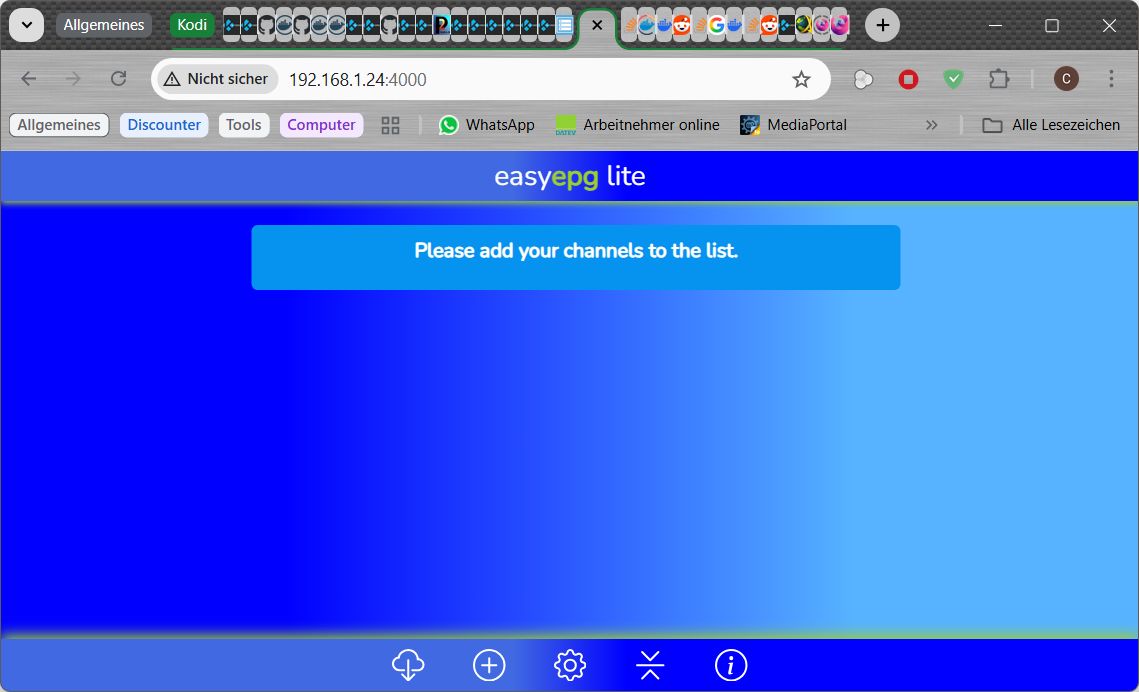
Task: Open the Allgemeines tab group
Action: pyautogui.click(x=104, y=25)
